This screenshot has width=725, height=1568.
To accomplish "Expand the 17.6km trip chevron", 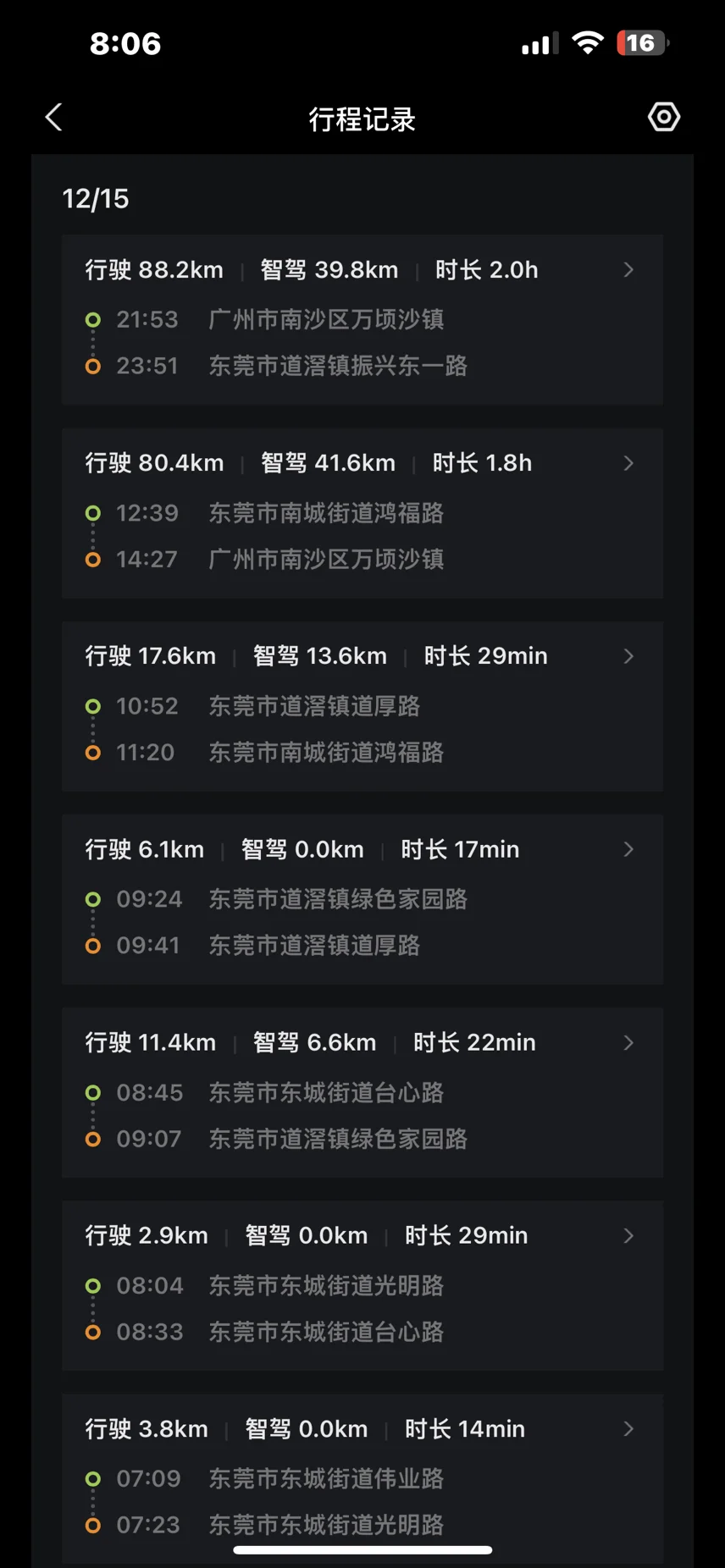I will point(628,656).
